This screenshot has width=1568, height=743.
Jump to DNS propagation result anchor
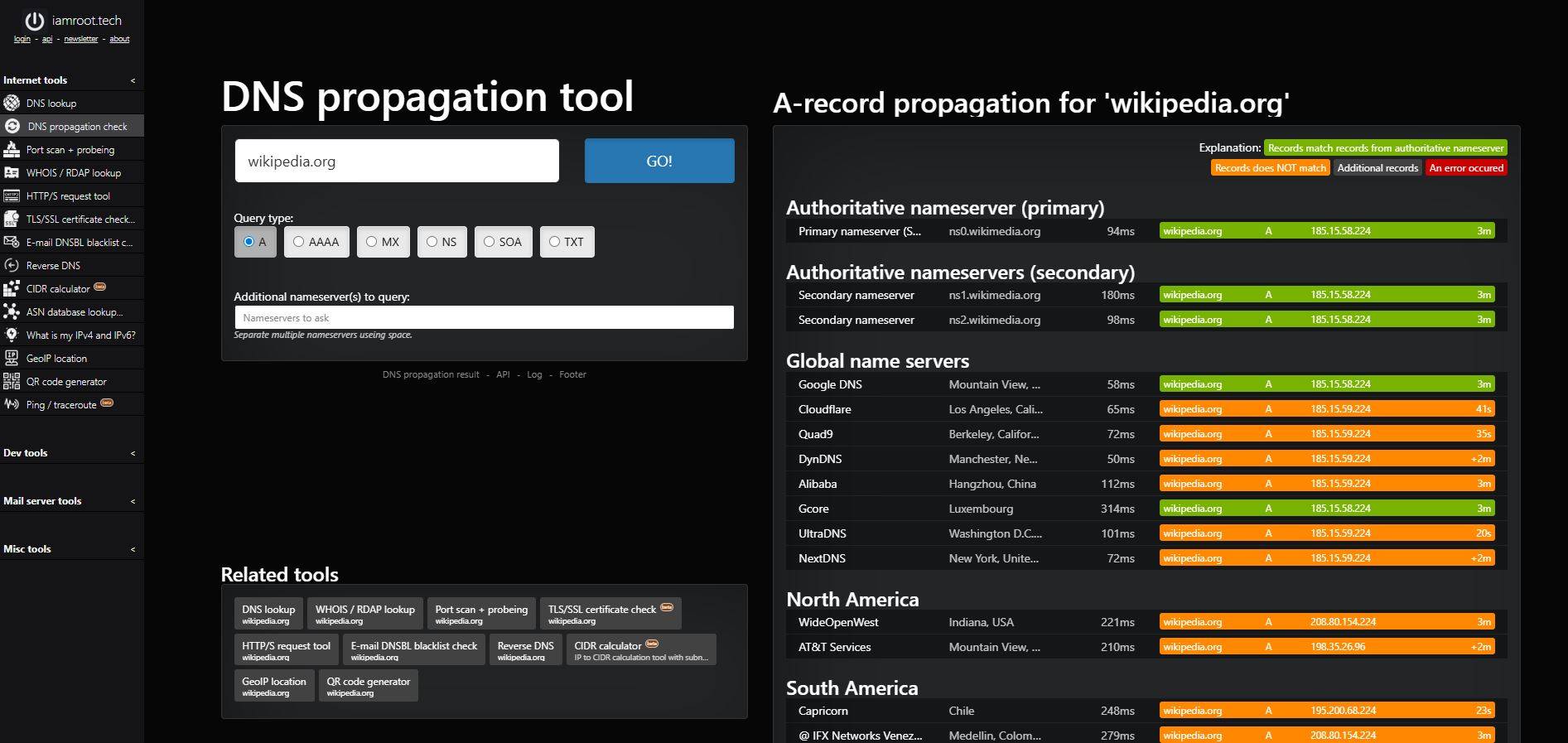tap(431, 374)
